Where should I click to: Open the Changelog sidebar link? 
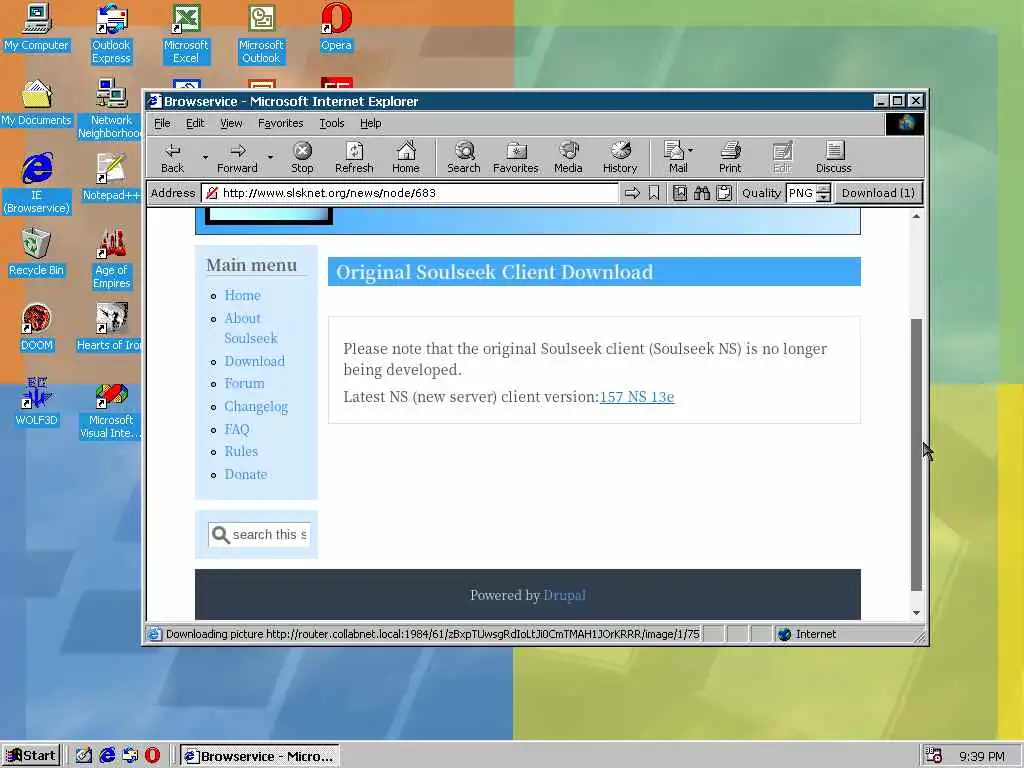(x=256, y=406)
